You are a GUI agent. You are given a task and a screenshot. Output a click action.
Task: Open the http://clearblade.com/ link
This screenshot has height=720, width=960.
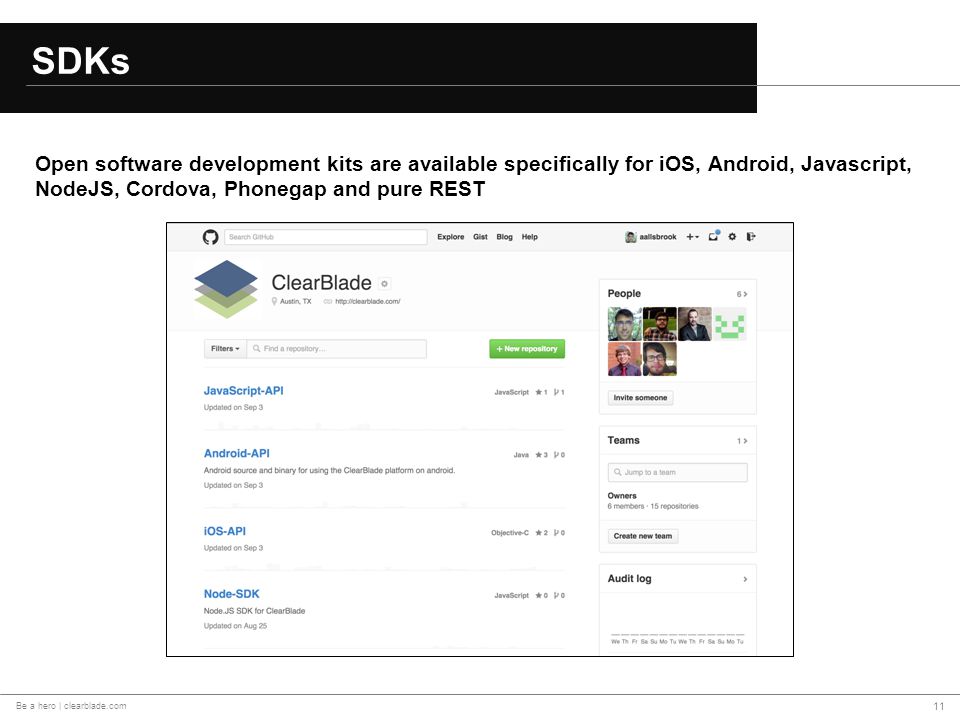tap(367, 301)
